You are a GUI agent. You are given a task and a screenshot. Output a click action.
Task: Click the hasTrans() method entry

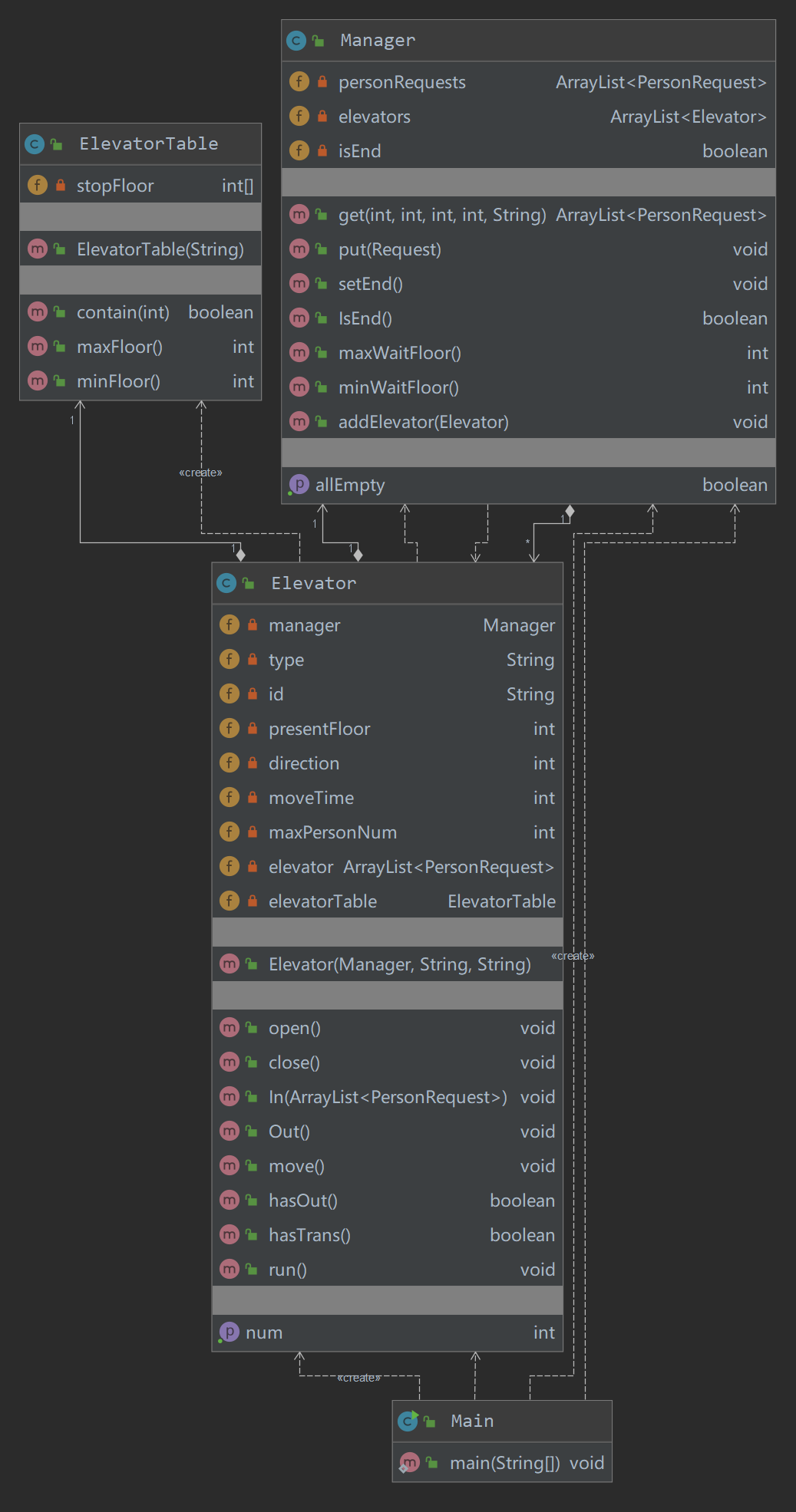click(309, 1235)
